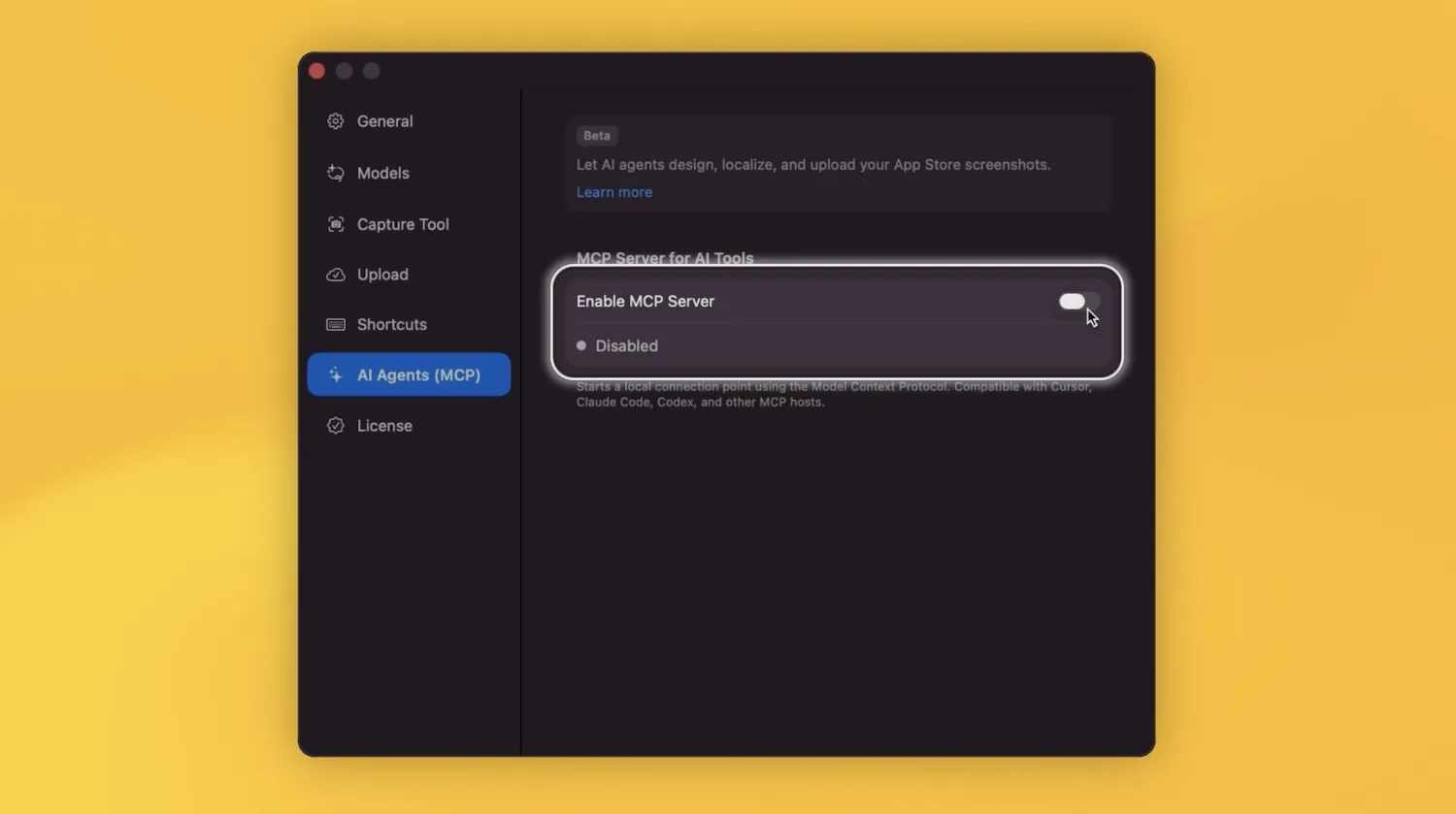Open the General settings section

[x=385, y=120]
